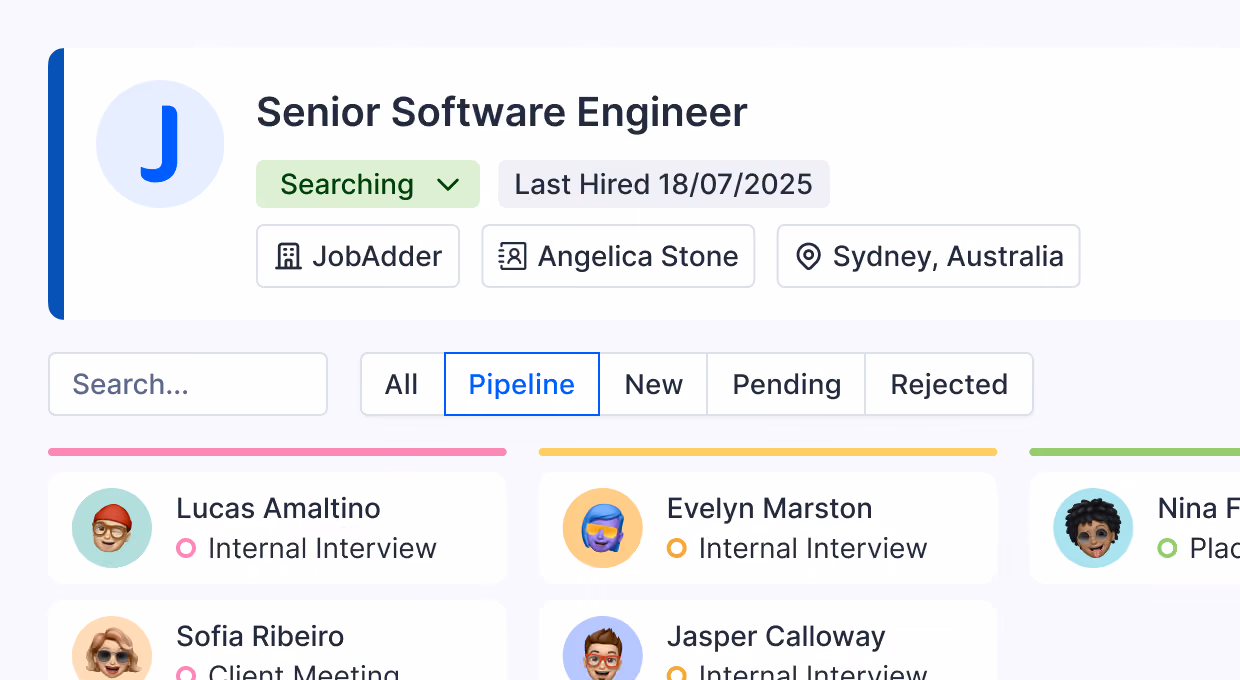Click the green pipeline column header bar
The width and height of the screenshot is (1240, 680).
[1135, 452]
